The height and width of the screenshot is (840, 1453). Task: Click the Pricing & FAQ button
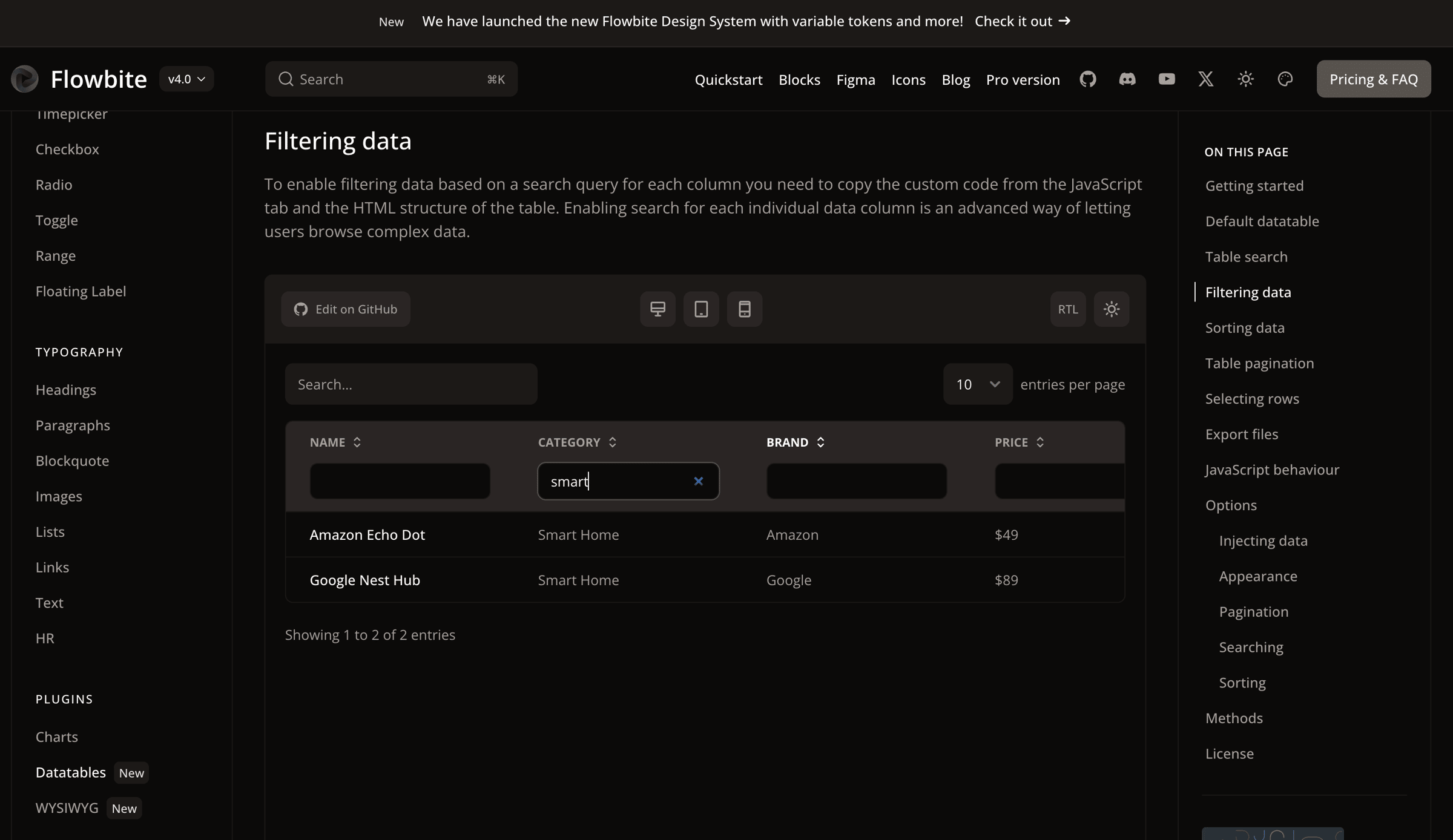point(1373,79)
